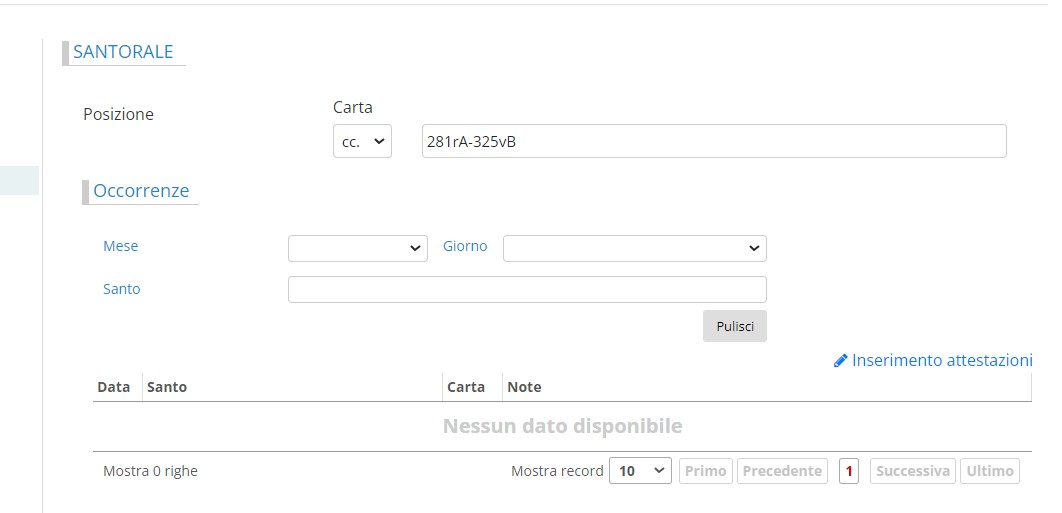Viewport: 1062px width, 513px height.
Task: Go to the Successiva page
Action: tap(912, 471)
